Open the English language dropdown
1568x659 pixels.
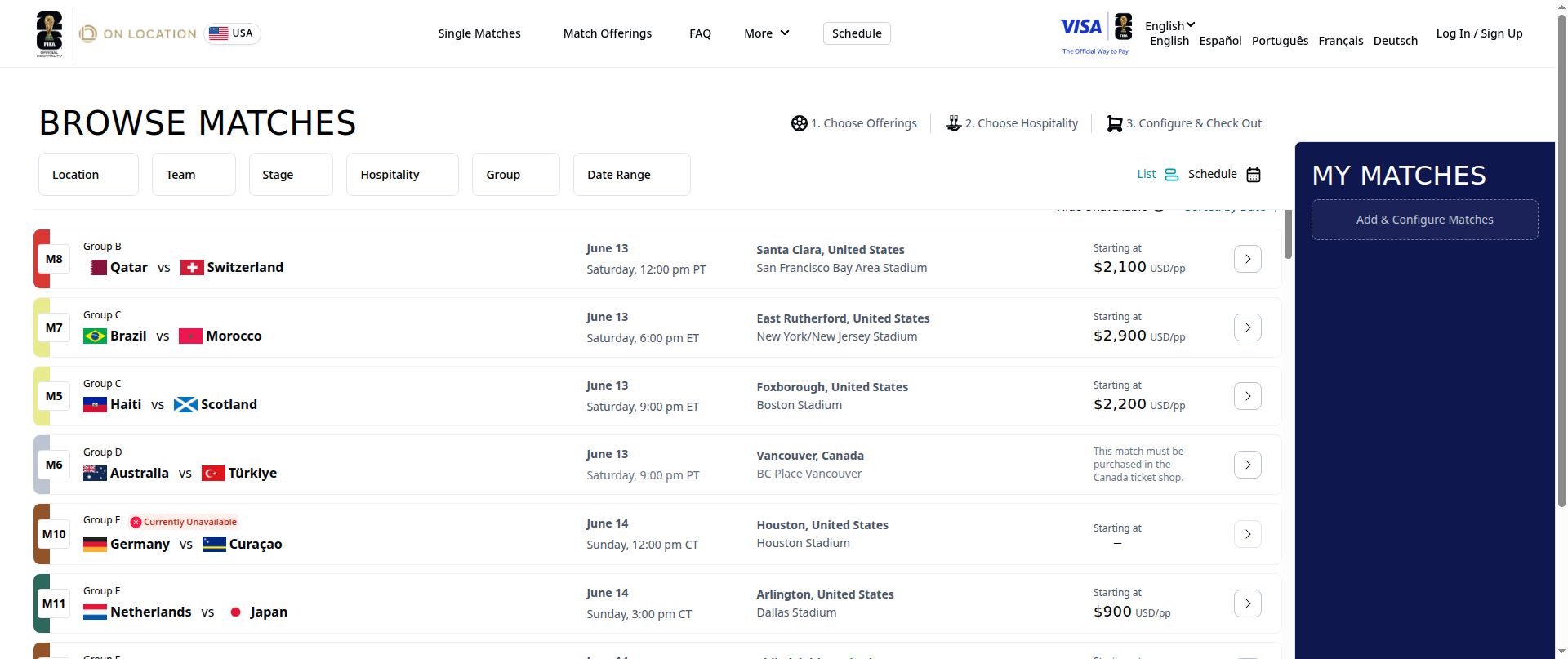1169,25
